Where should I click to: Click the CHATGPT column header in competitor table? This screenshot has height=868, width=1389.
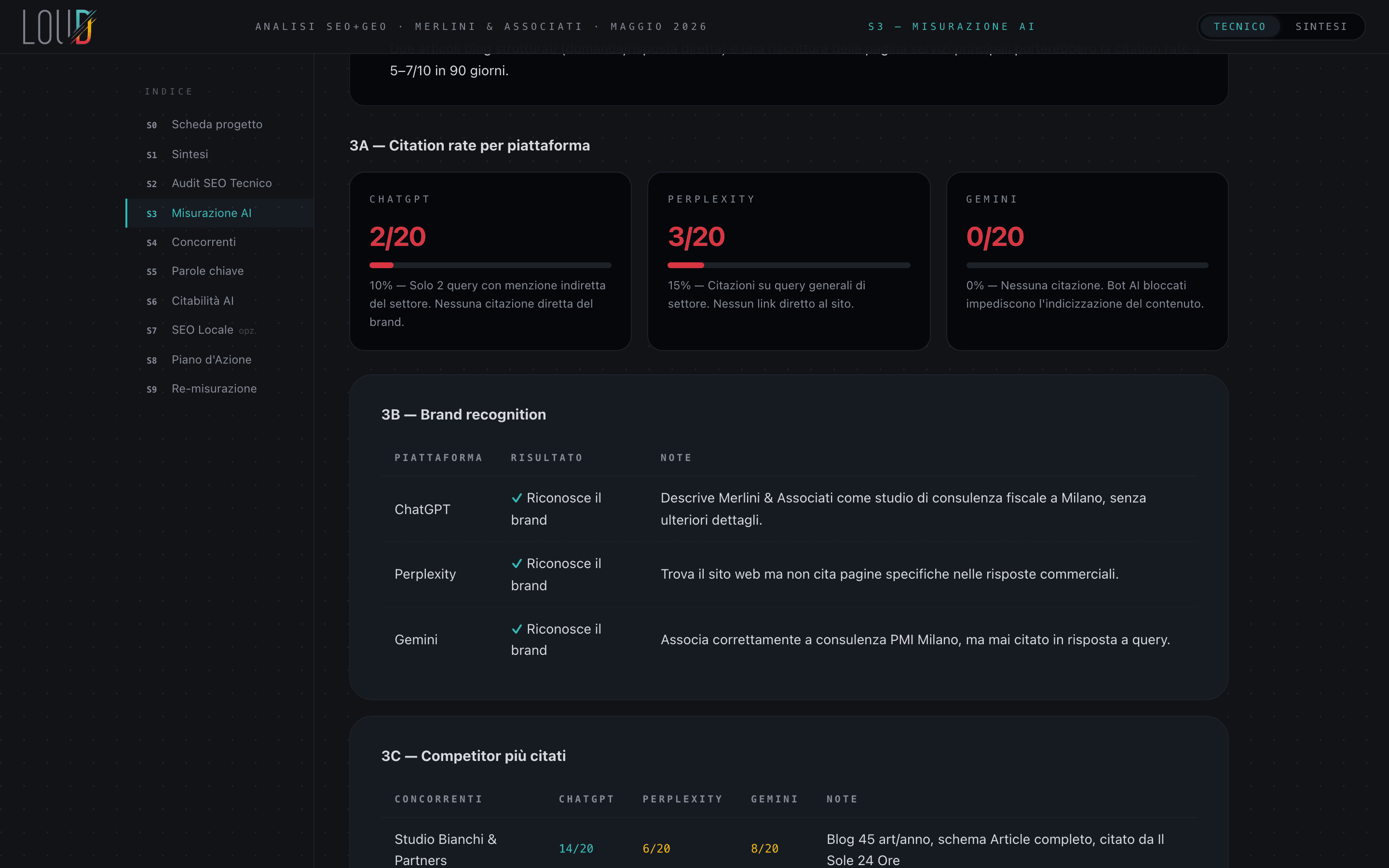click(x=586, y=799)
